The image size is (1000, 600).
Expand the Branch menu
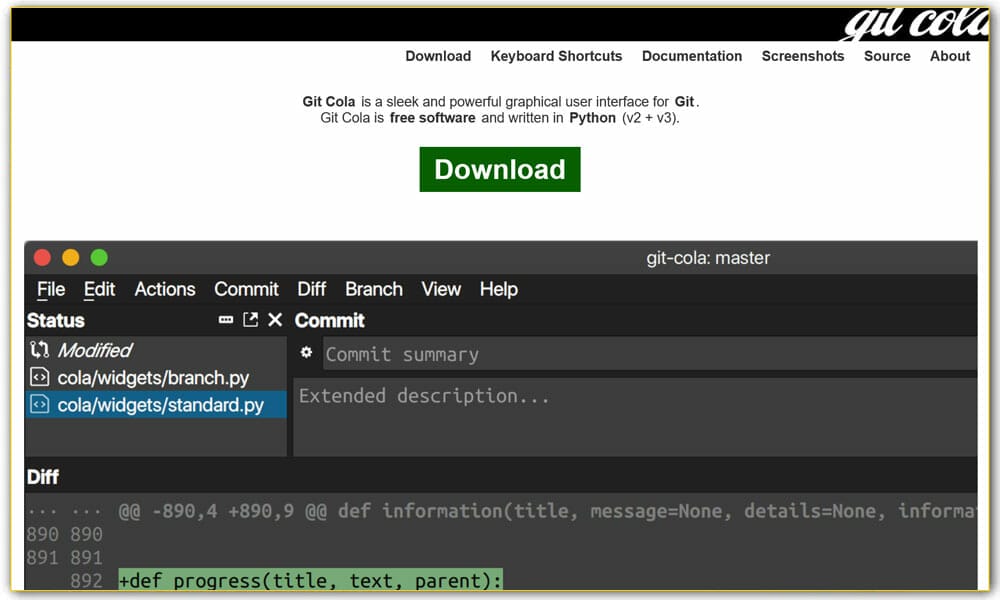373,289
